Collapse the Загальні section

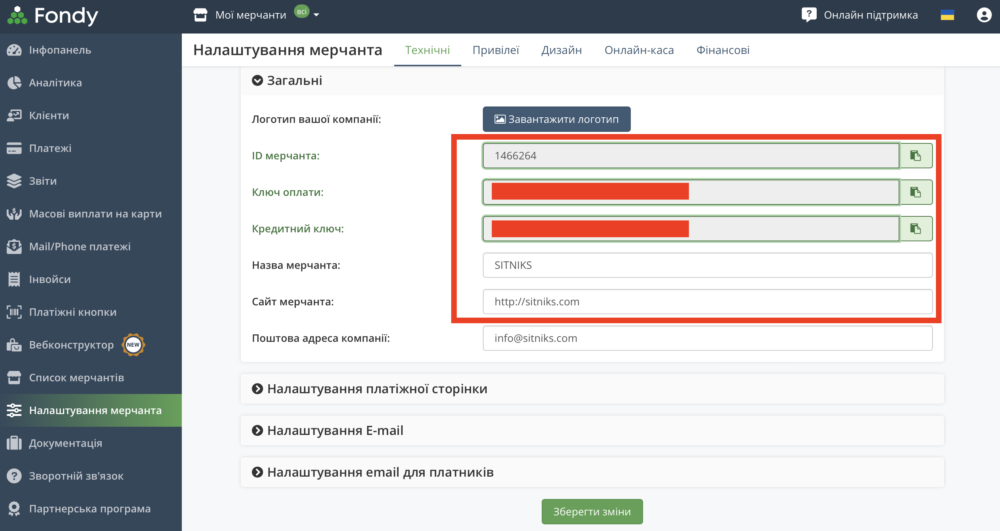(x=258, y=80)
